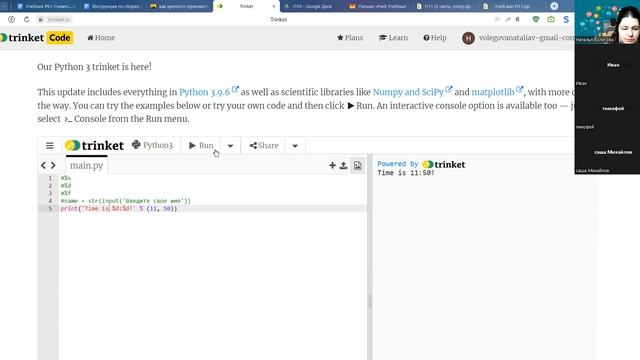640x360 pixels.
Task: Click the trinket logo in the editor toolbar
Action: point(94,145)
